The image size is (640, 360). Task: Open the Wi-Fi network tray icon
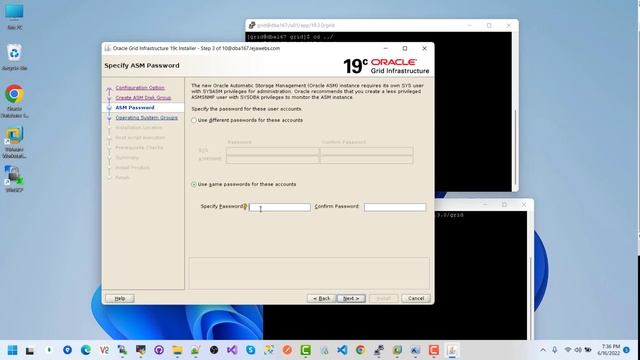pos(568,350)
